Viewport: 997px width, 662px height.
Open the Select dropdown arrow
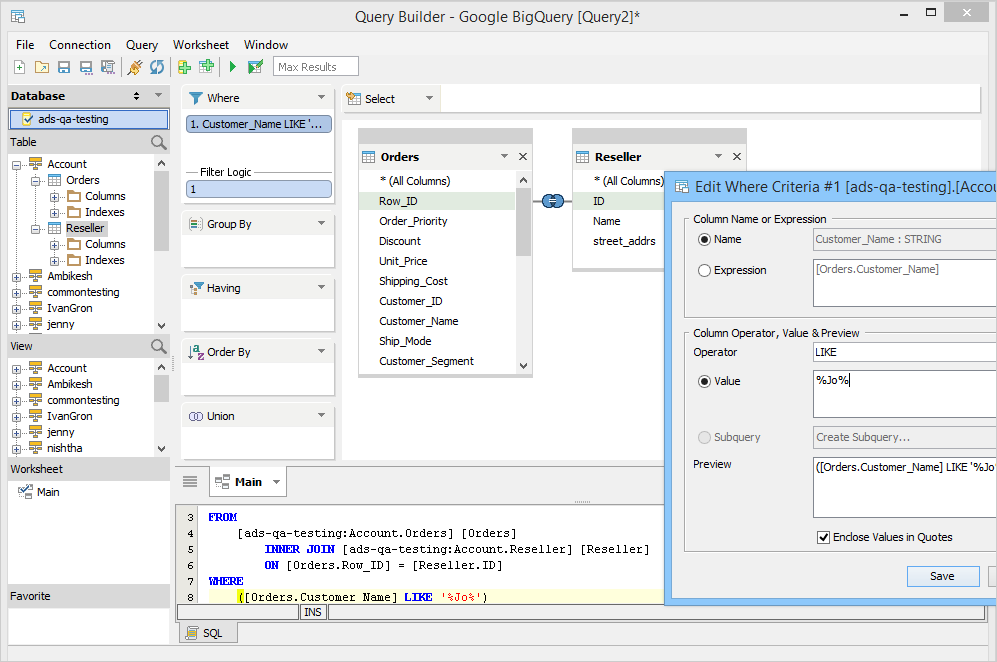click(x=429, y=98)
